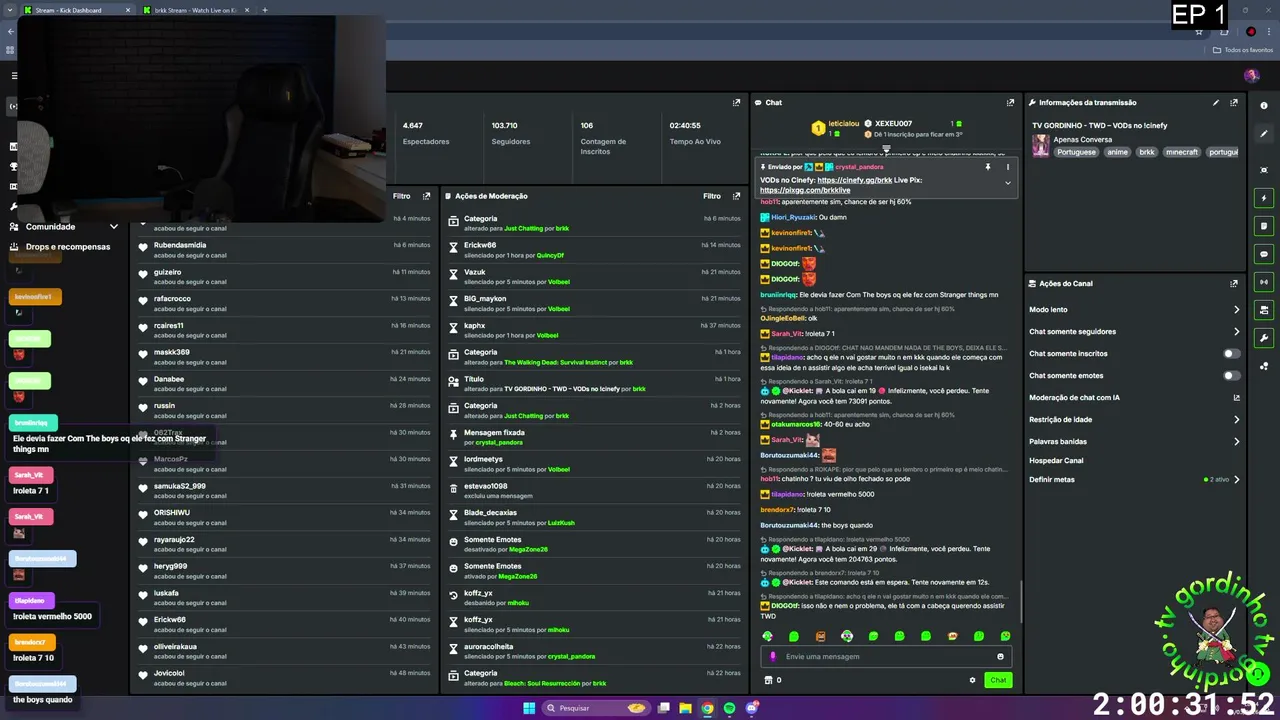Click the Envie uma mensagem field
This screenshot has height=720, width=1280.
[885, 657]
